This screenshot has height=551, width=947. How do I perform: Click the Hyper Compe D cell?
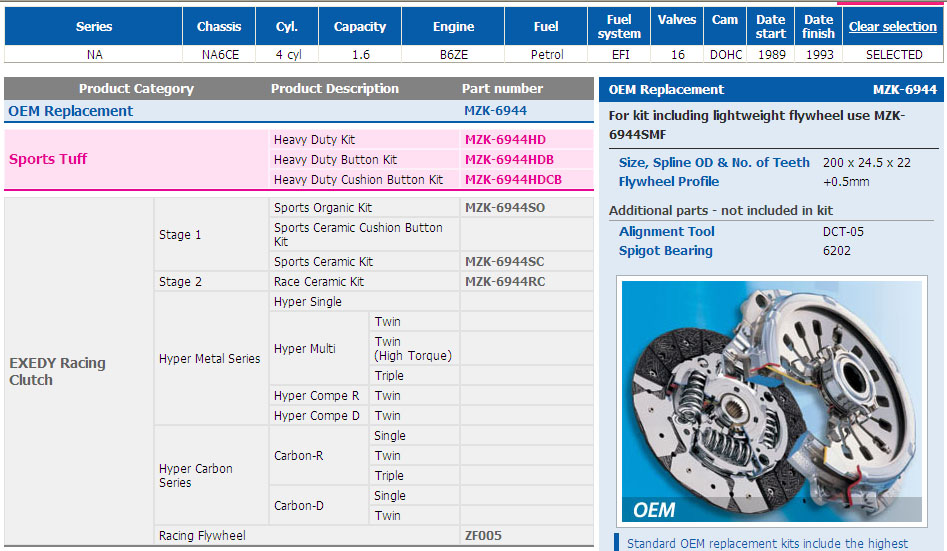319,416
